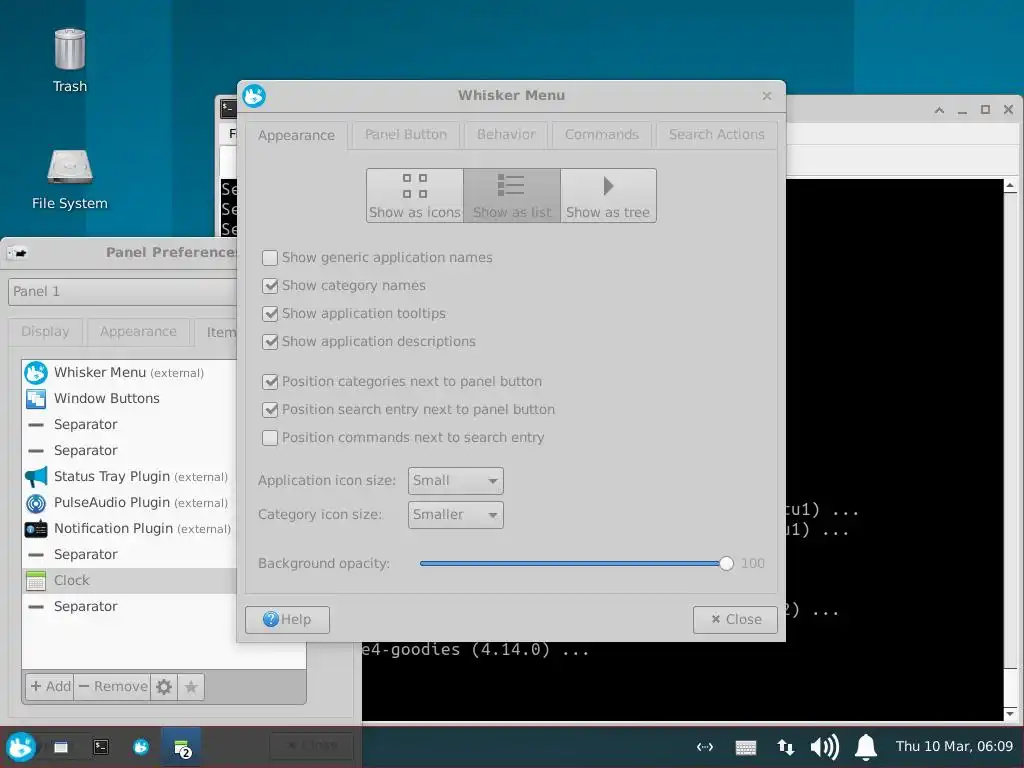Click the taskbar Whisker settings window button

140,746
